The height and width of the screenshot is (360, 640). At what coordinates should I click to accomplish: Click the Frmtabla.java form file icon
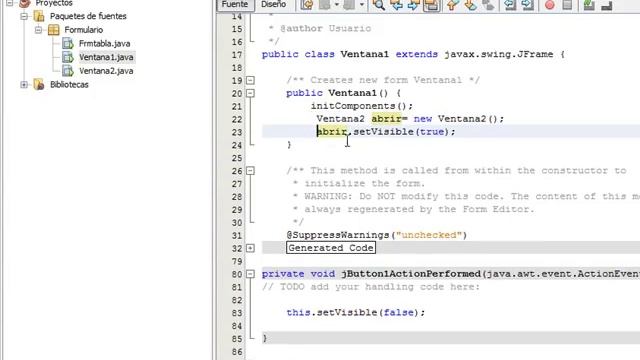(68, 43)
